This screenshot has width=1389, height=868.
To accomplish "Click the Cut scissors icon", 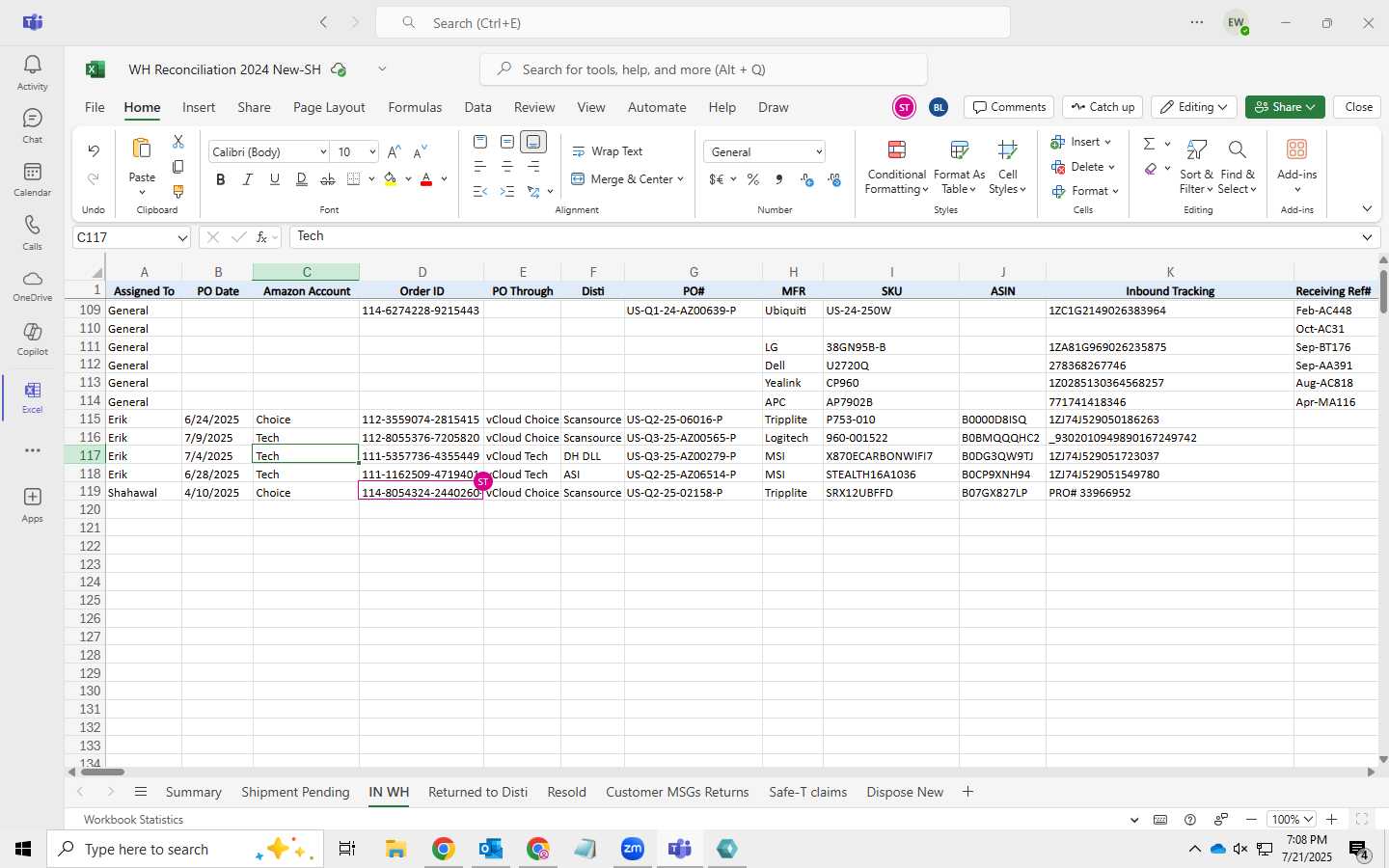I will pyautogui.click(x=177, y=142).
